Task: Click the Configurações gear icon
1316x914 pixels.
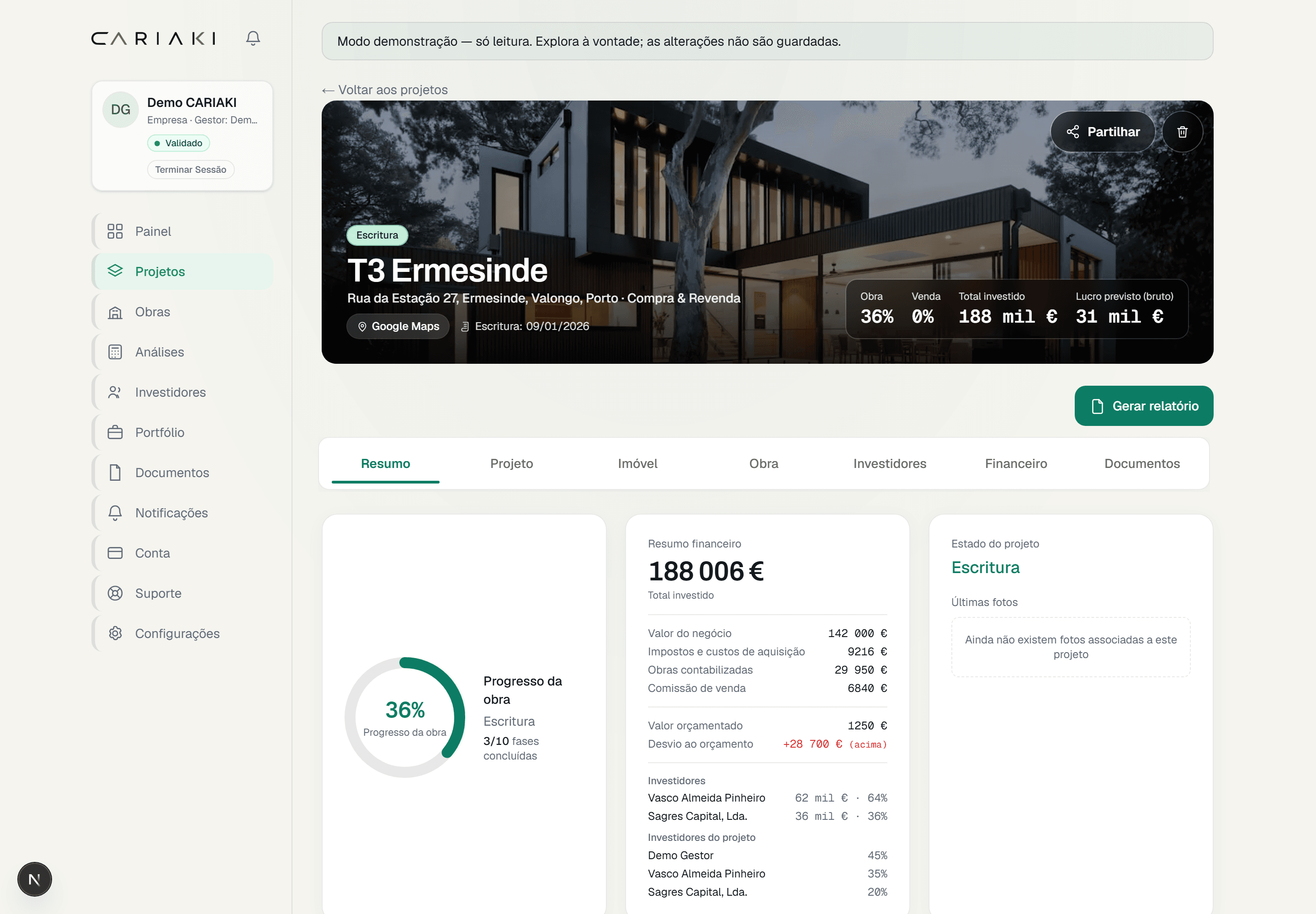Action: [x=115, y=633]
